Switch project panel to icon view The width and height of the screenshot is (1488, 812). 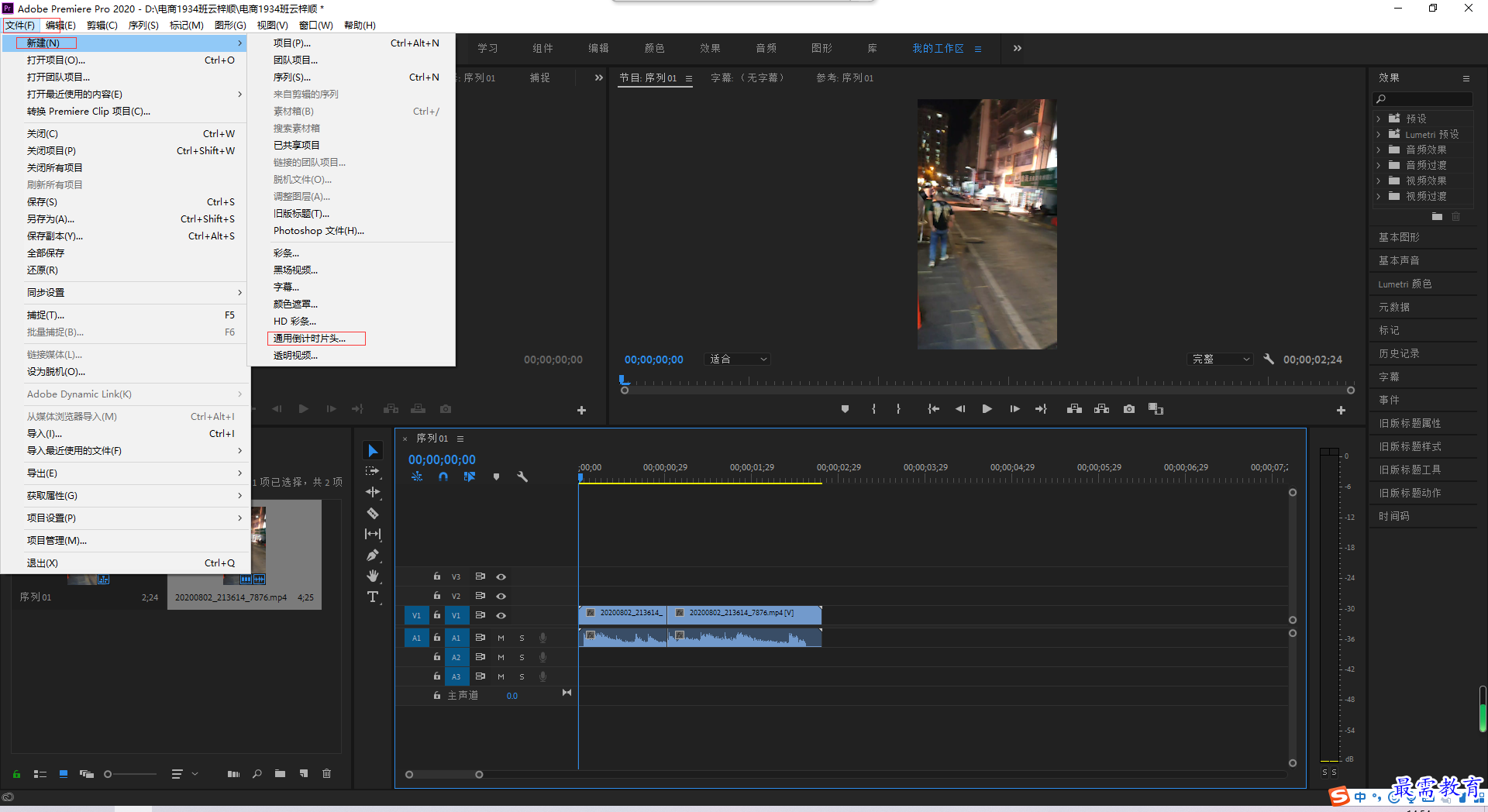(64, 773)
